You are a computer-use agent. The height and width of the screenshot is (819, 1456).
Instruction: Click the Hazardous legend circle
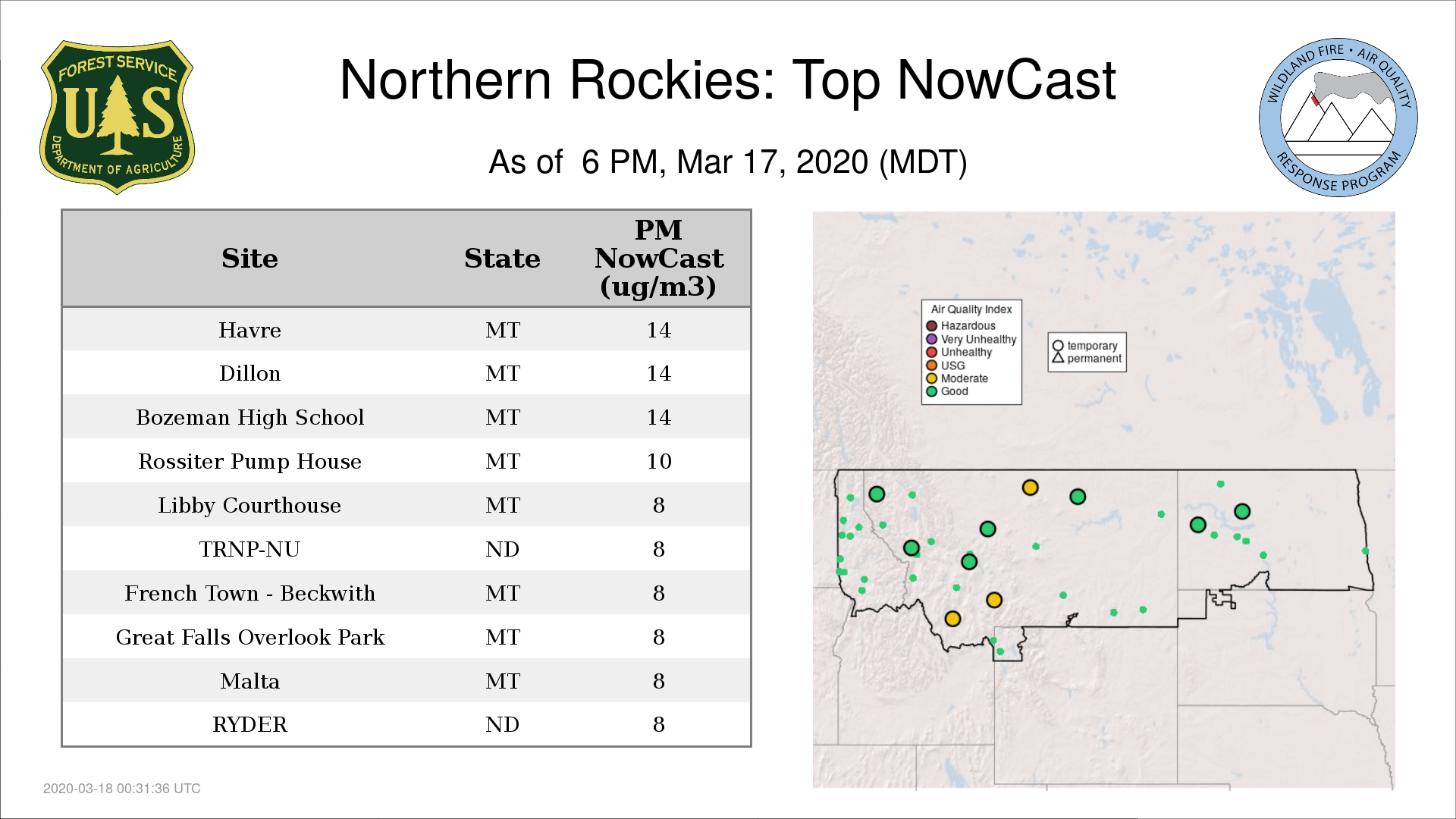(x=931, y=326)
